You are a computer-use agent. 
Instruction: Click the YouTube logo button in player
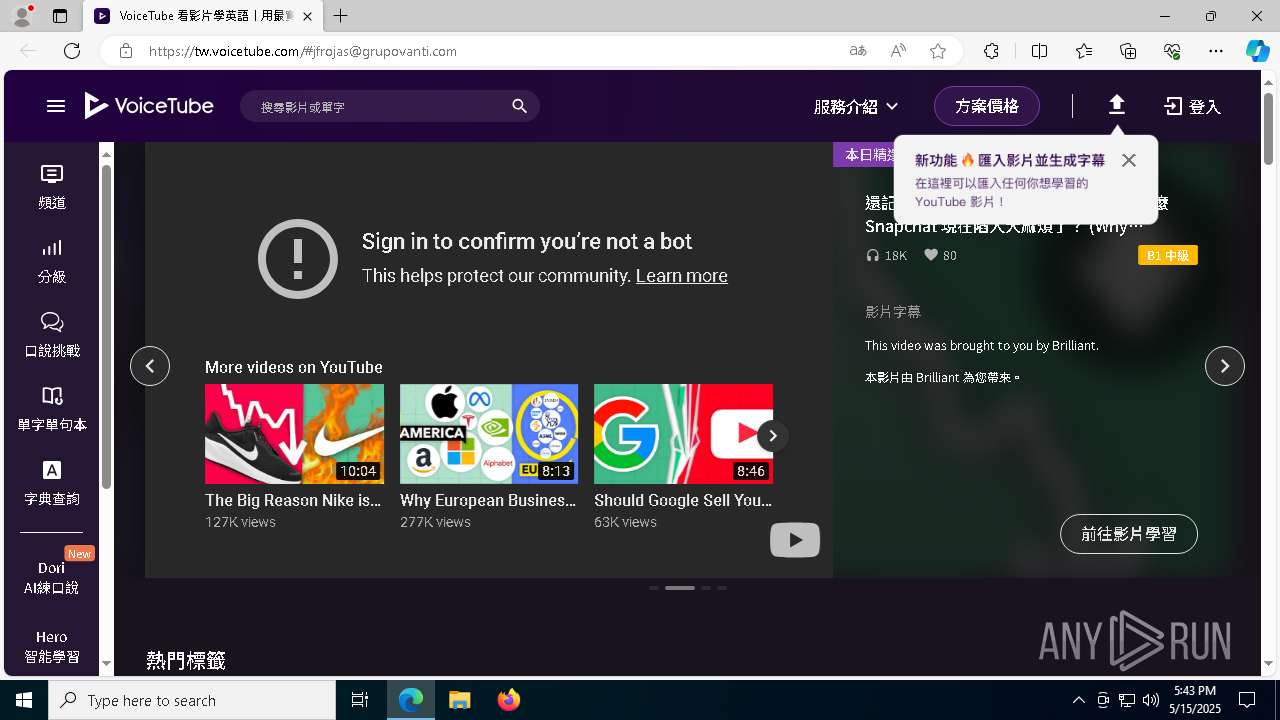pos(795,540)
